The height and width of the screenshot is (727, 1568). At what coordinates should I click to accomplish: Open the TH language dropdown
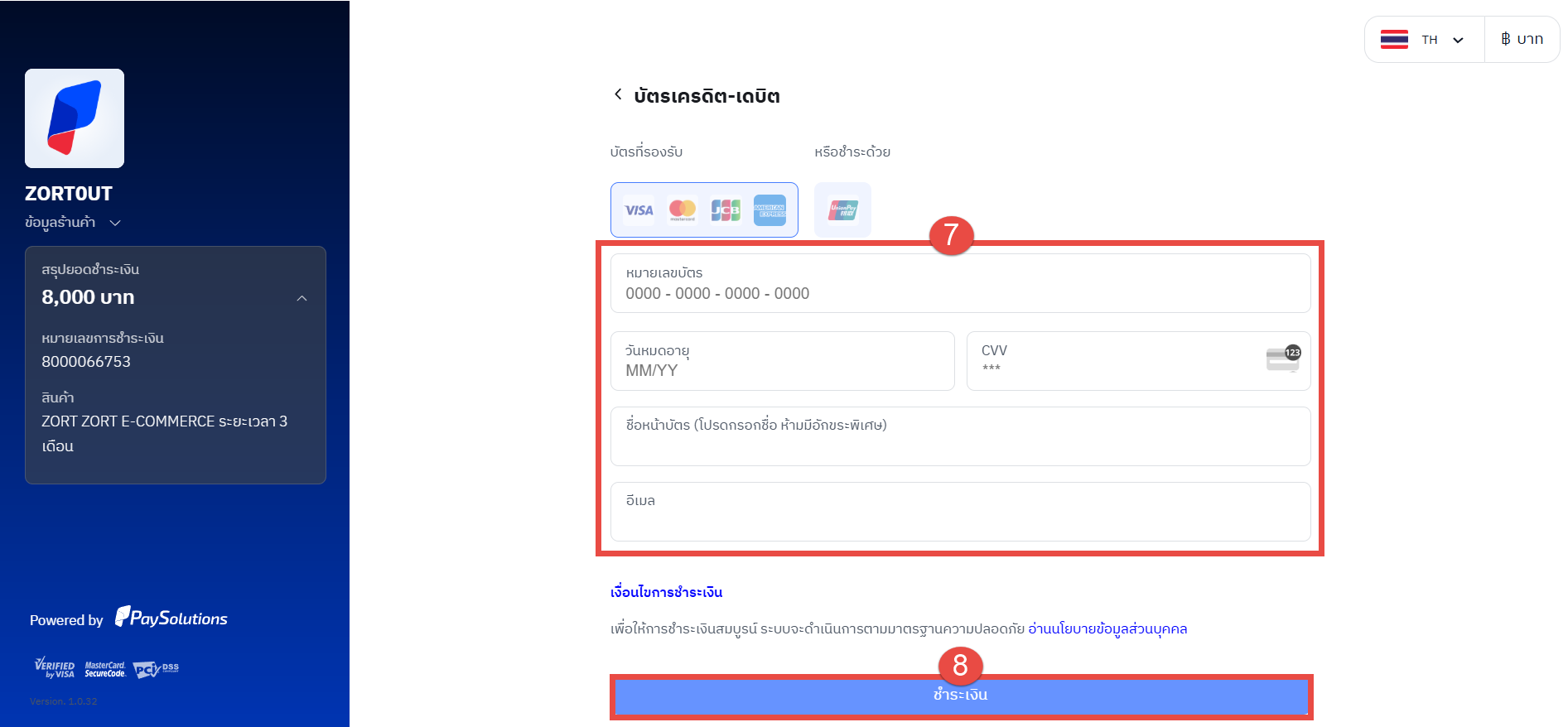(1442, 40)
